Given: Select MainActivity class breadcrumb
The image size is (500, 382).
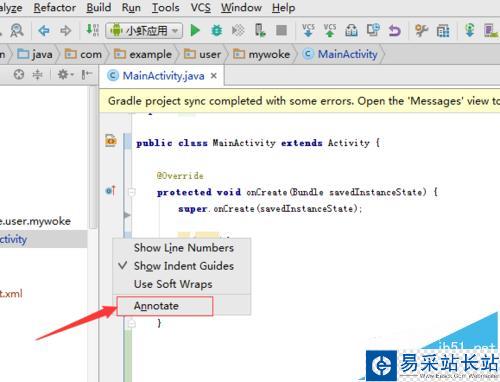Looking at the screenshot, I should click(x=340, y=54).
